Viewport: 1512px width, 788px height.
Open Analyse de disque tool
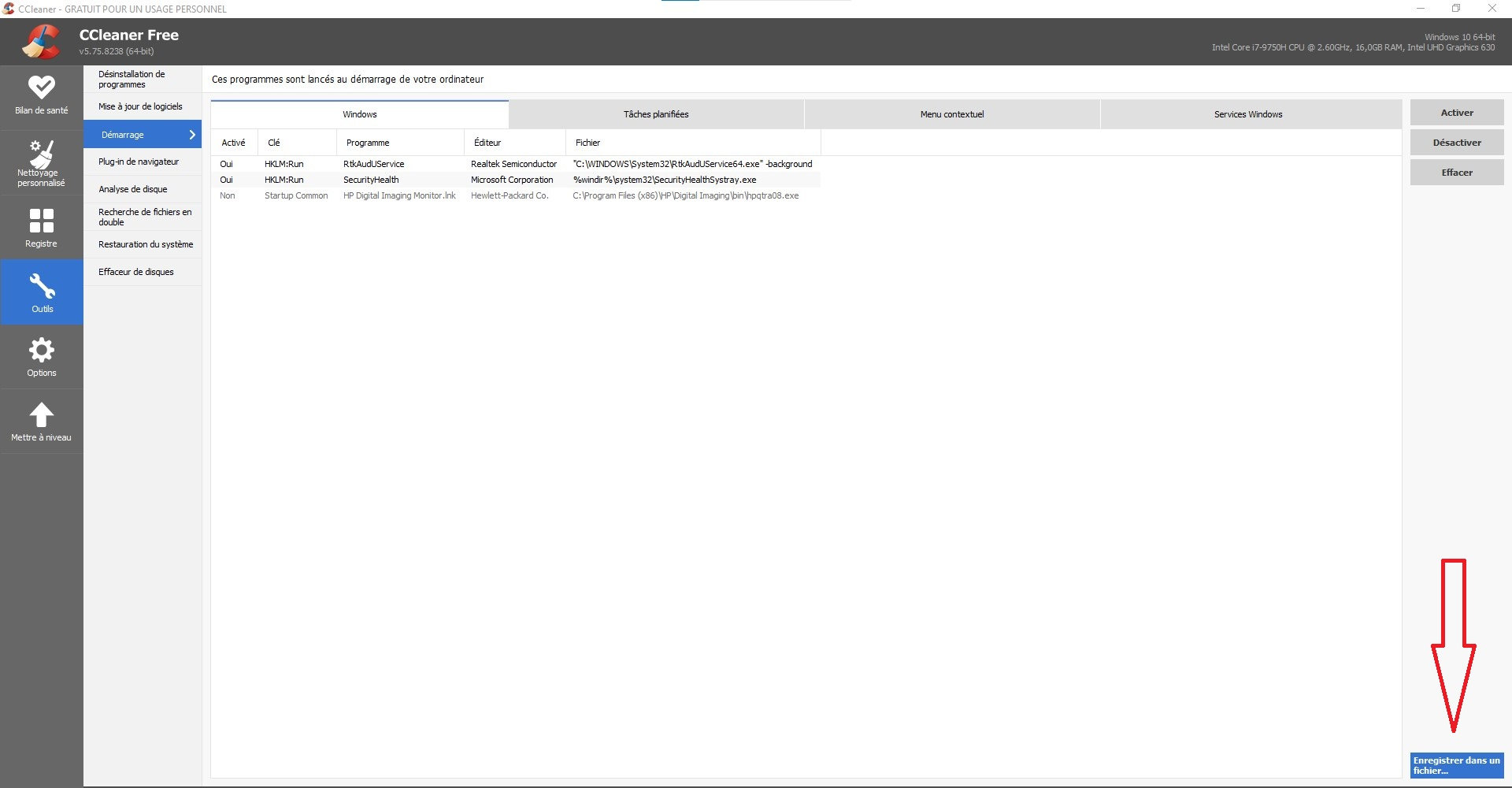click(143, 189)
